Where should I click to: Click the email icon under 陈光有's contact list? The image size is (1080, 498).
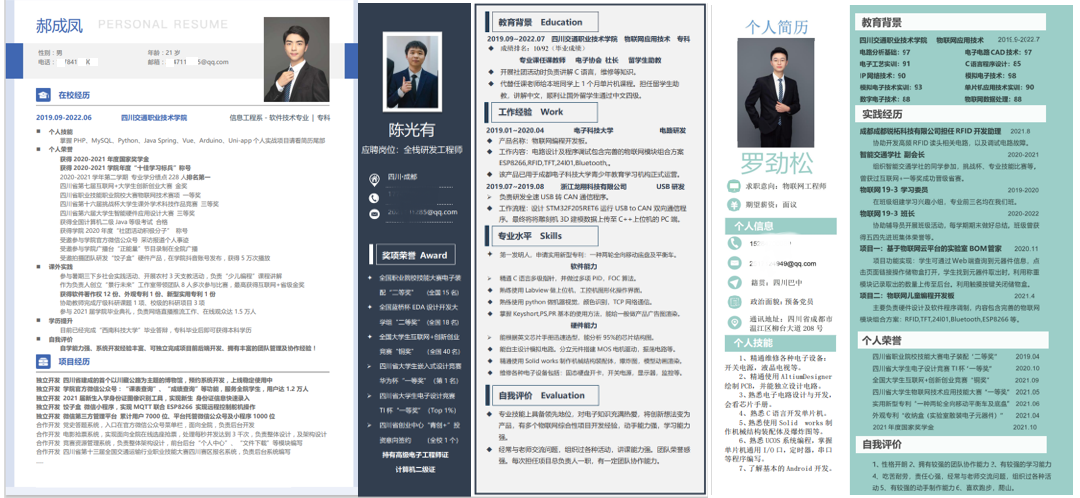coord(374,212)
